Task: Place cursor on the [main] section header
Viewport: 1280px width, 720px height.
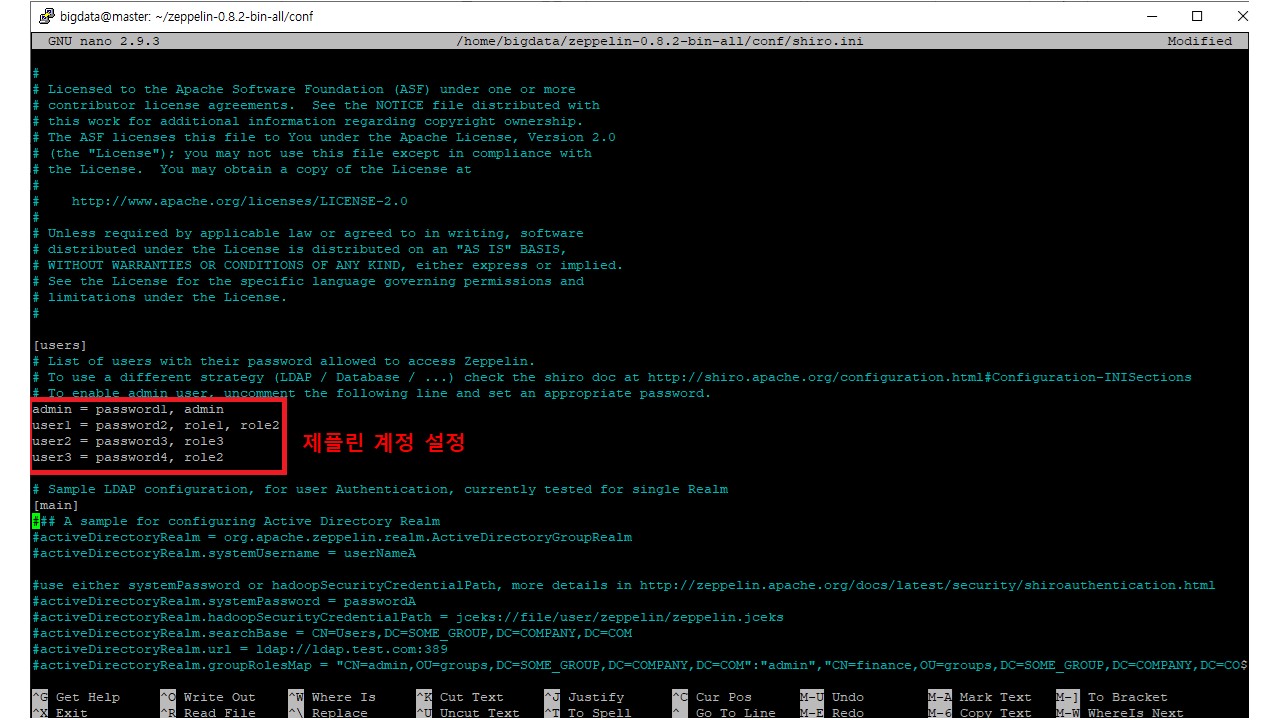Action: (x=56, y=505)
